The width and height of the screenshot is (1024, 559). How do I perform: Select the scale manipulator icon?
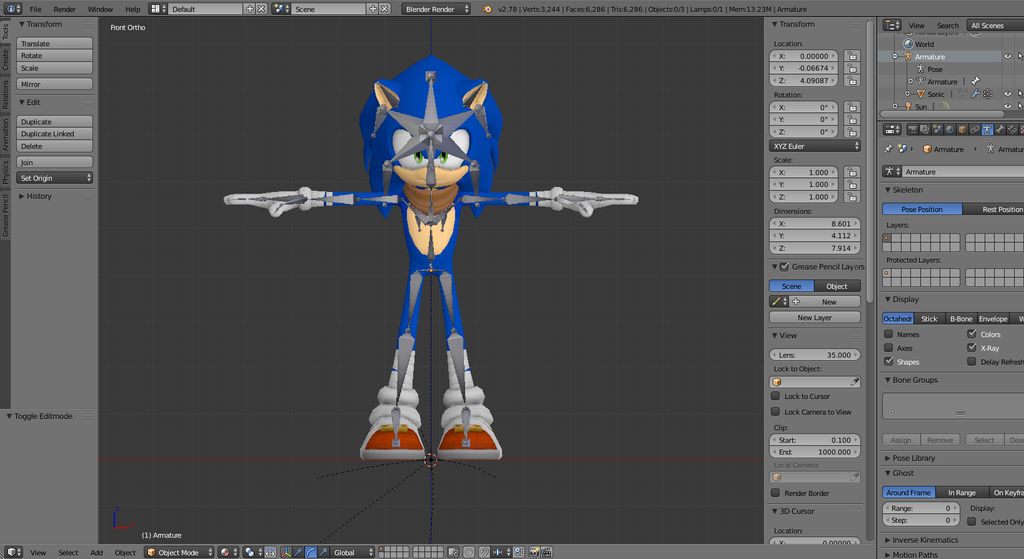pos(324,552)
